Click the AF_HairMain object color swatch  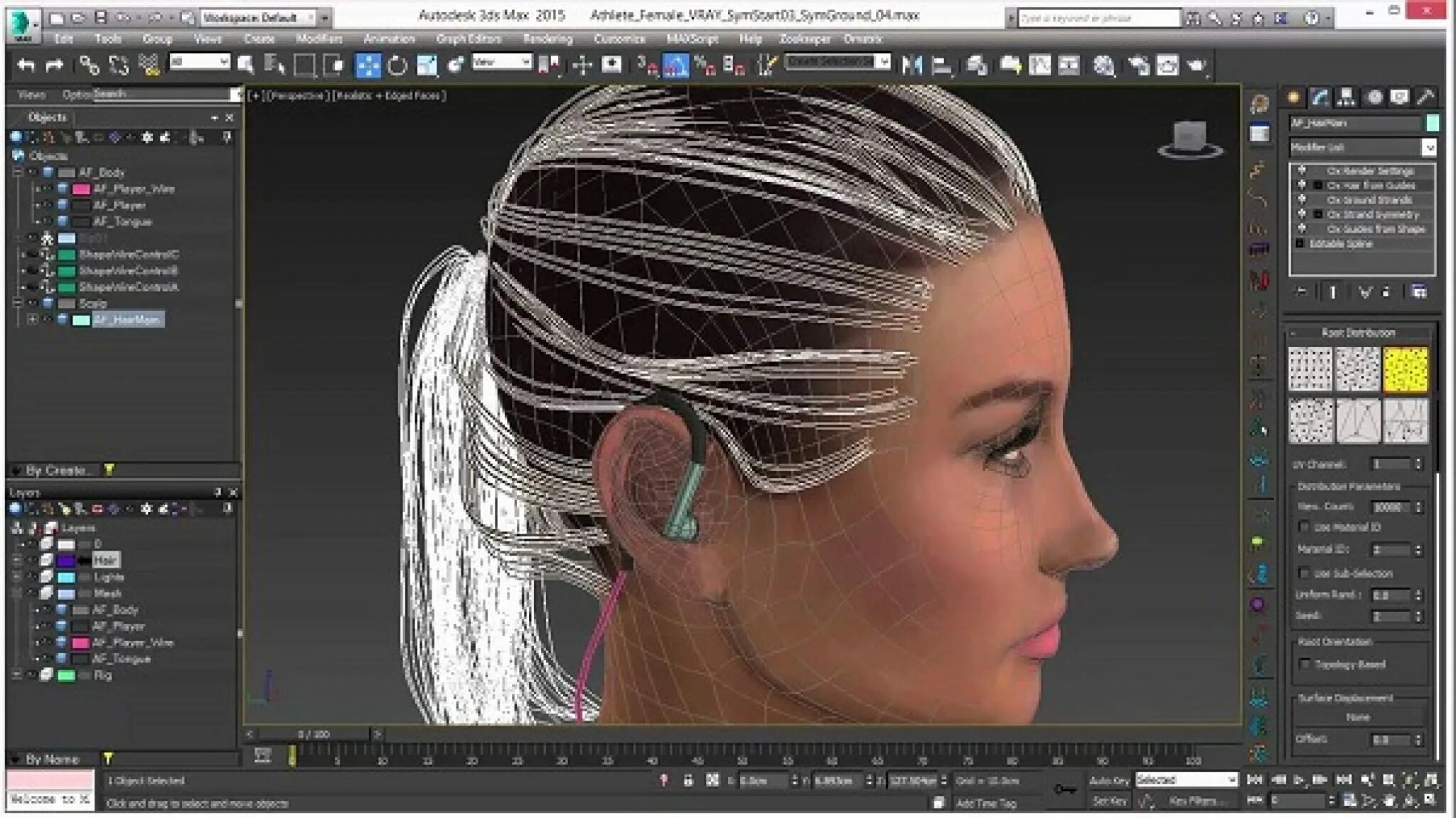[1432, 123]
